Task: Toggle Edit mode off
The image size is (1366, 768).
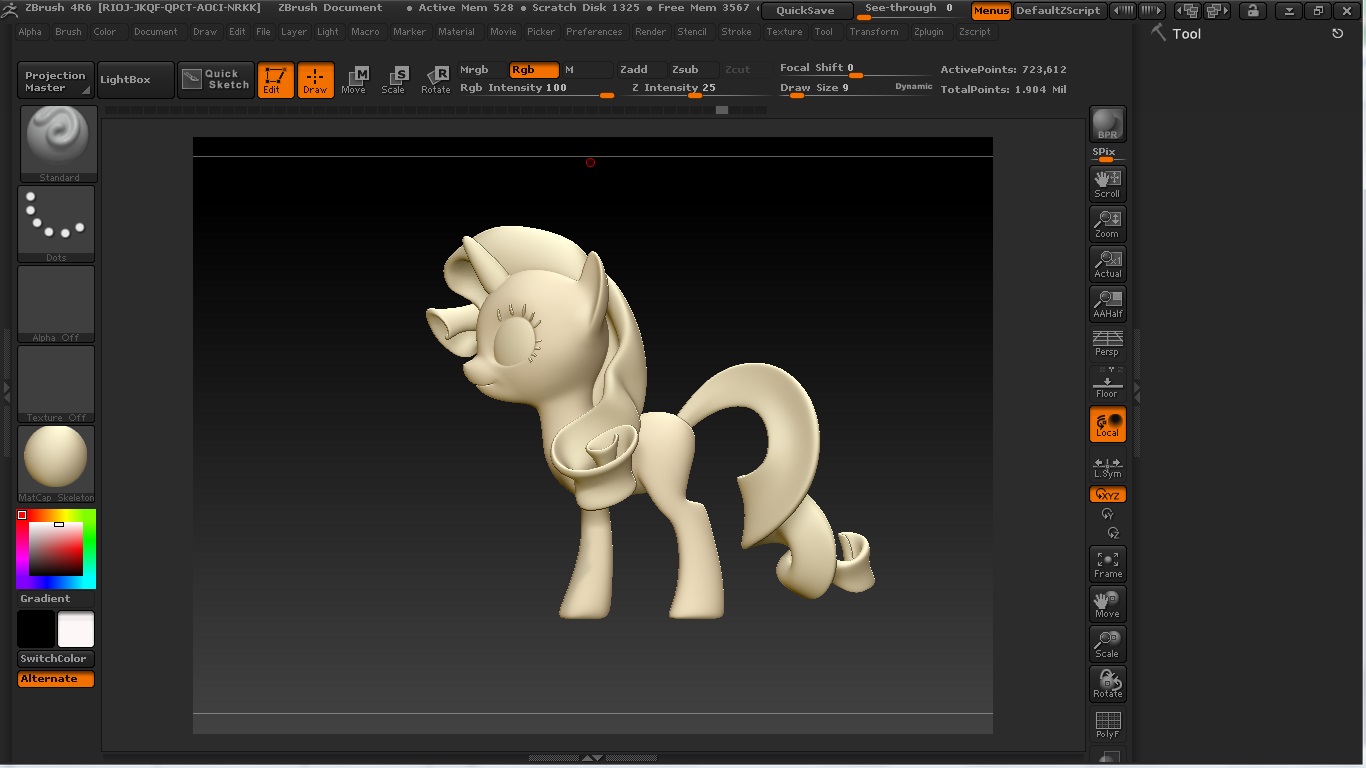Action: pos(276,80)
